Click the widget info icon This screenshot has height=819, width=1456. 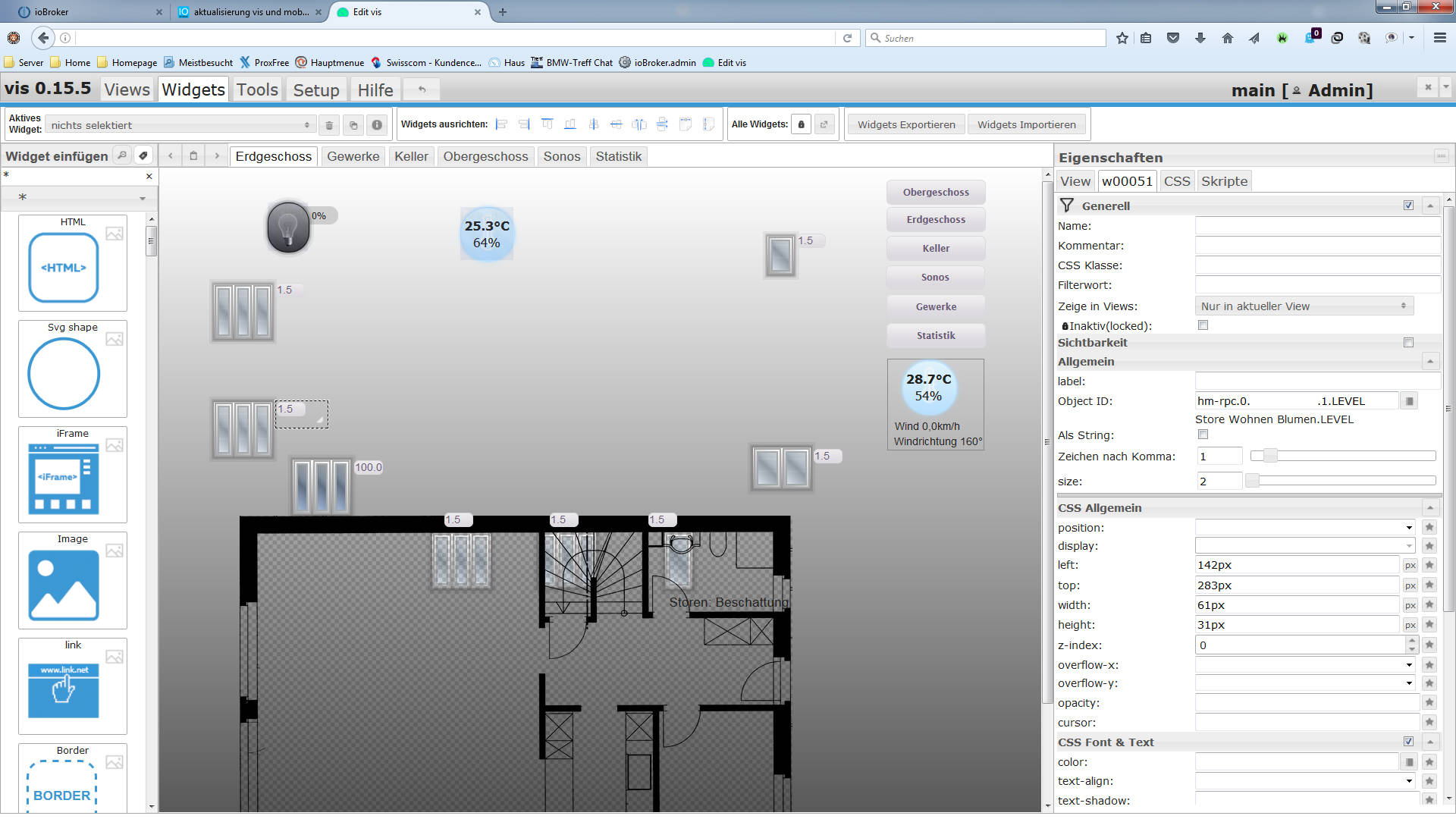pos(376,125)
